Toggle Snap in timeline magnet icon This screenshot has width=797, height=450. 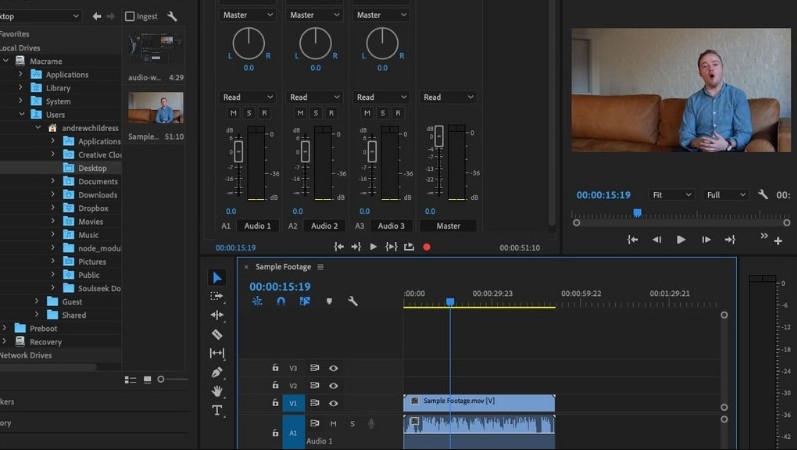[x=281, y=301]
